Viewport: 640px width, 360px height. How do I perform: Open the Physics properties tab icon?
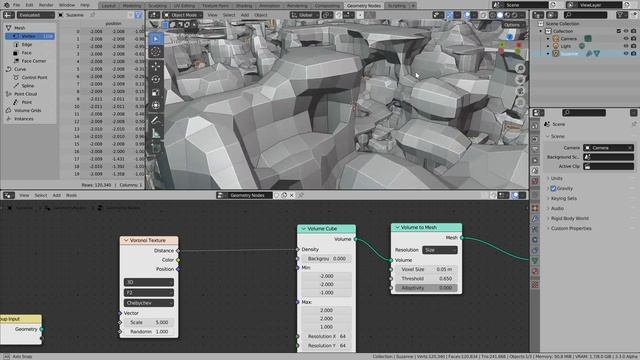point(535,240)
